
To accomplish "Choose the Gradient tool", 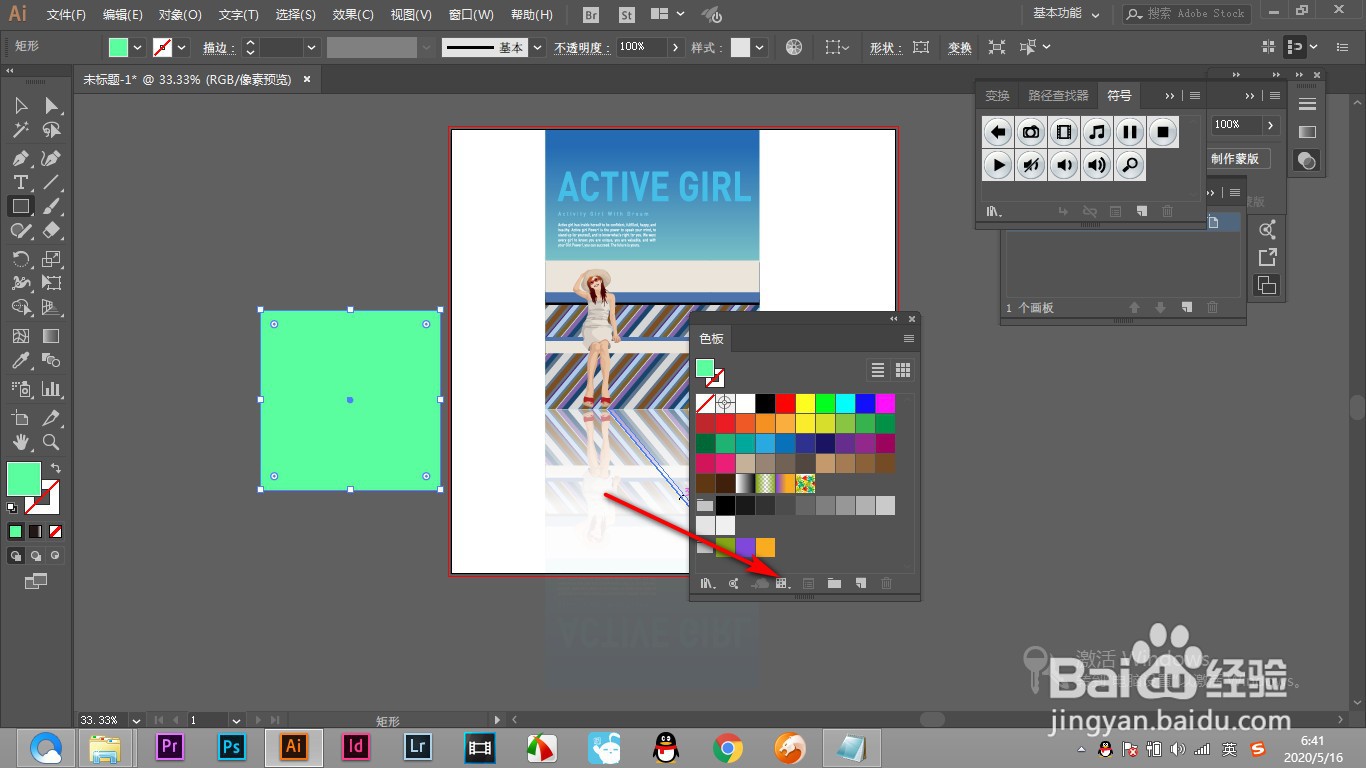I will coord(51,337).
